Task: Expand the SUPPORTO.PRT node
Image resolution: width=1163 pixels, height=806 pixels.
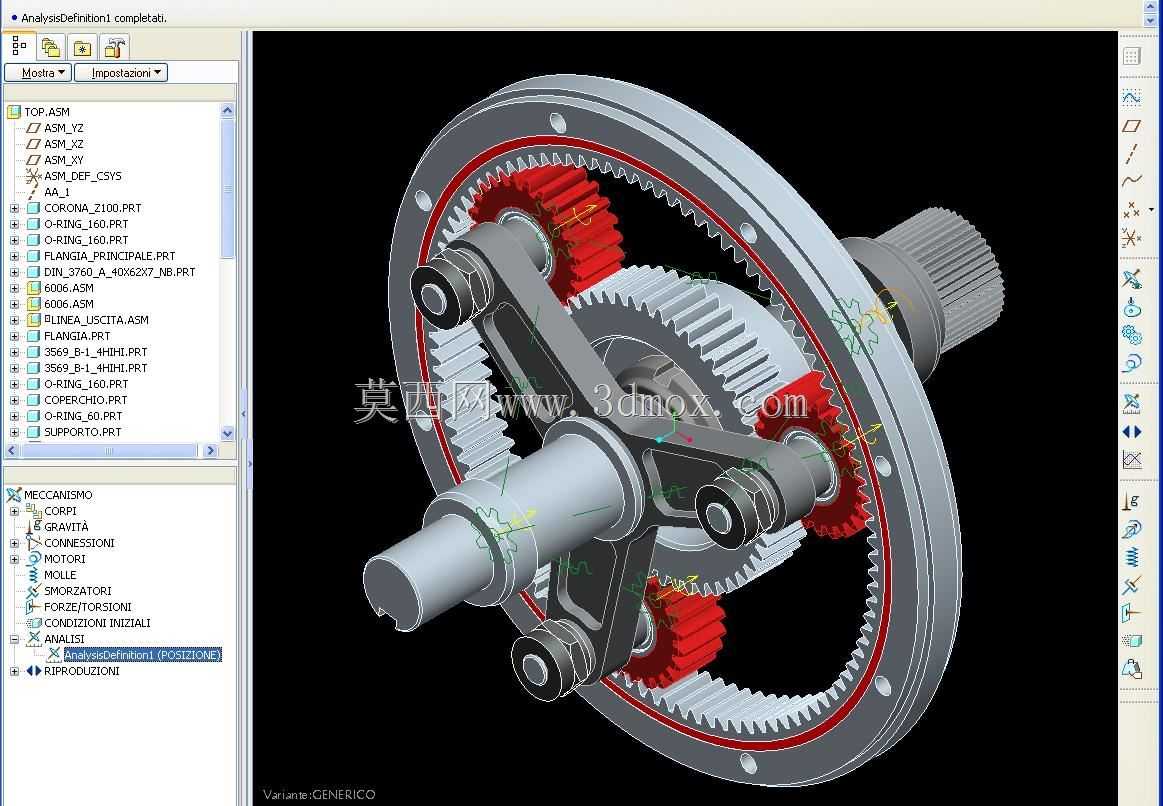Action: click(x=14, y=432)
